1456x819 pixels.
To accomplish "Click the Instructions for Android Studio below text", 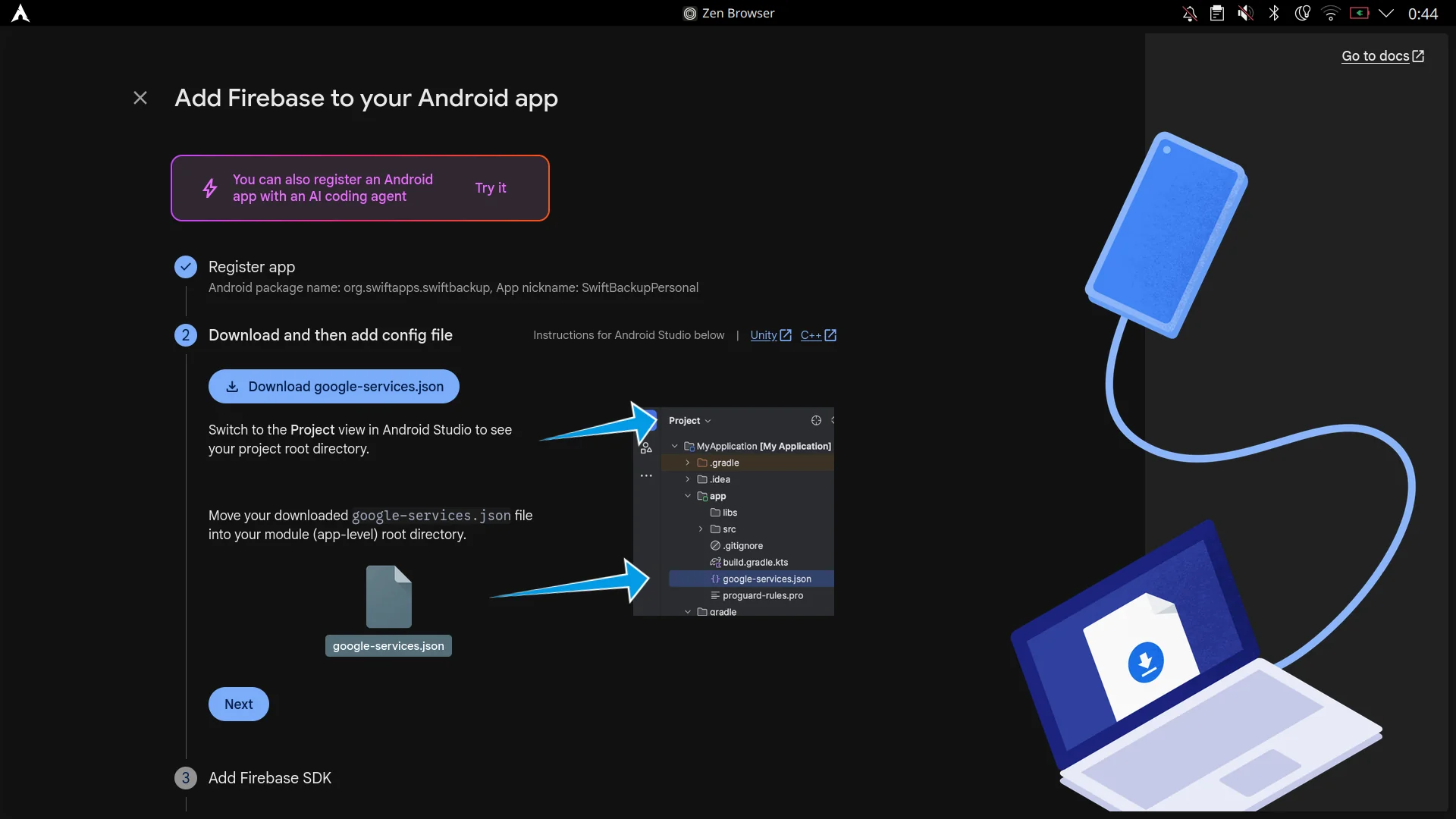I will point(629,335).
